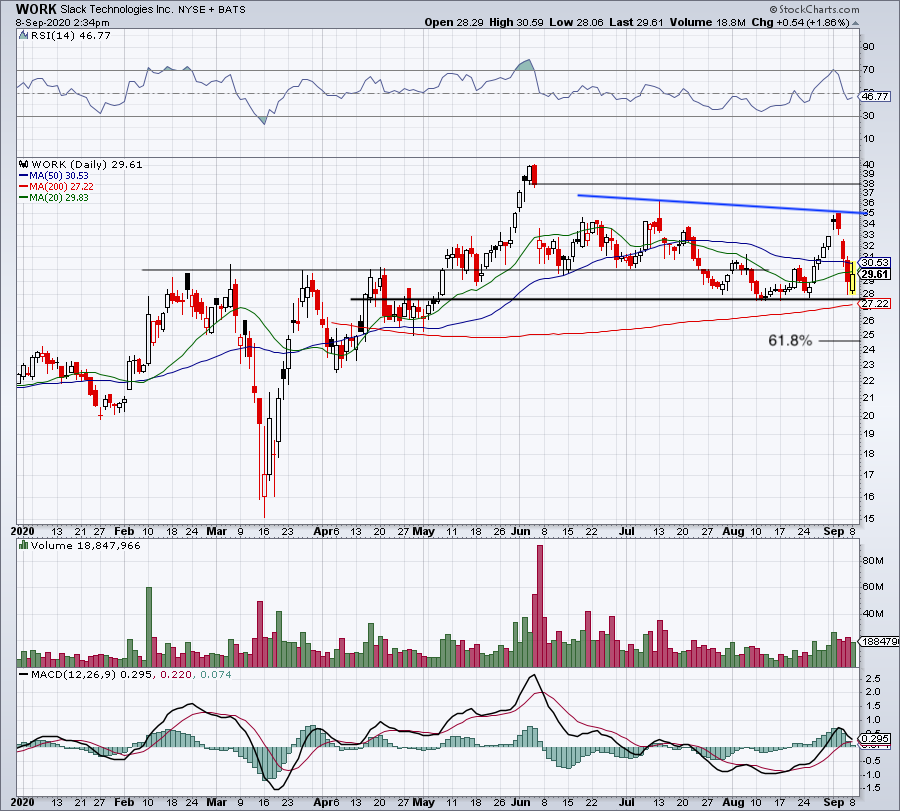Image resolution: width=900 pixels, height=811 pixels.
Task: Click the volume bars icon beside Volume label
Action: [23, 545]
